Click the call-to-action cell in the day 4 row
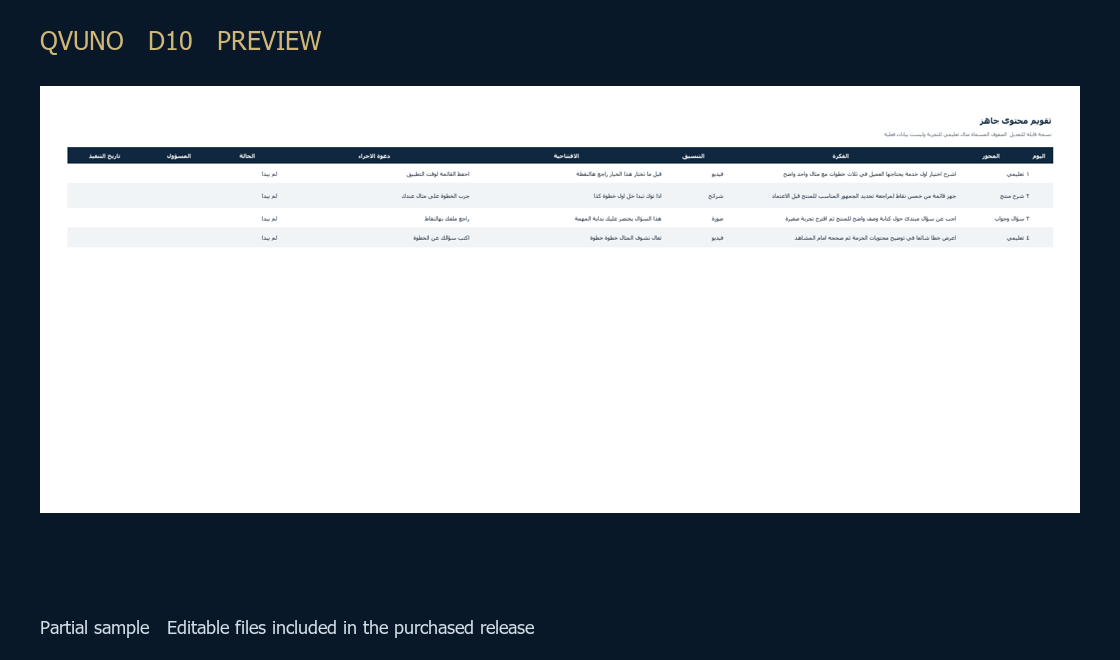 click(441, 238)
